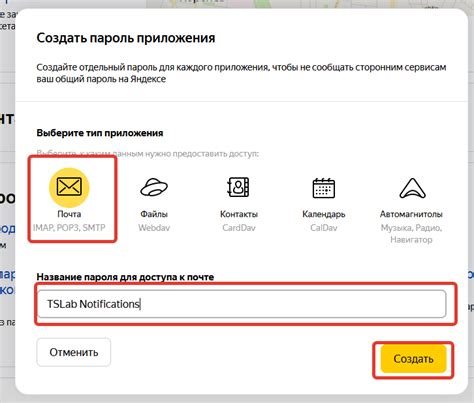
Task: Click the CardDav caption under Контакты
Action: (x=239, y=228)
